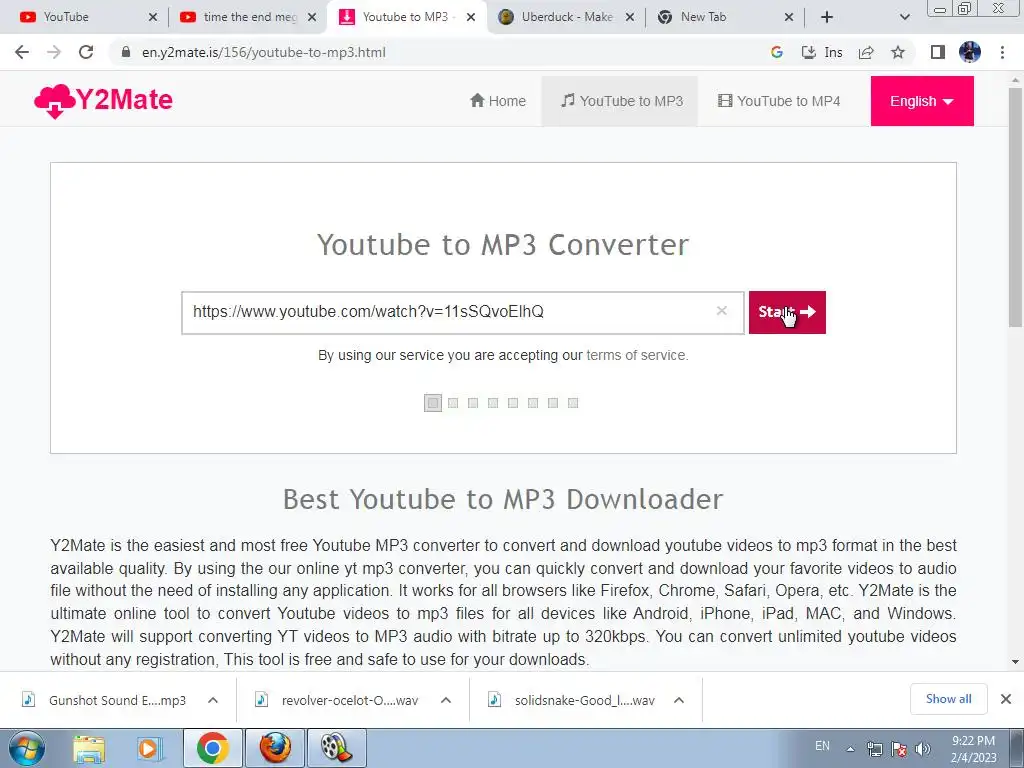1024x768 pixels.
Task: Click the Y2Mate logo
Action: (x=103, y=101)
